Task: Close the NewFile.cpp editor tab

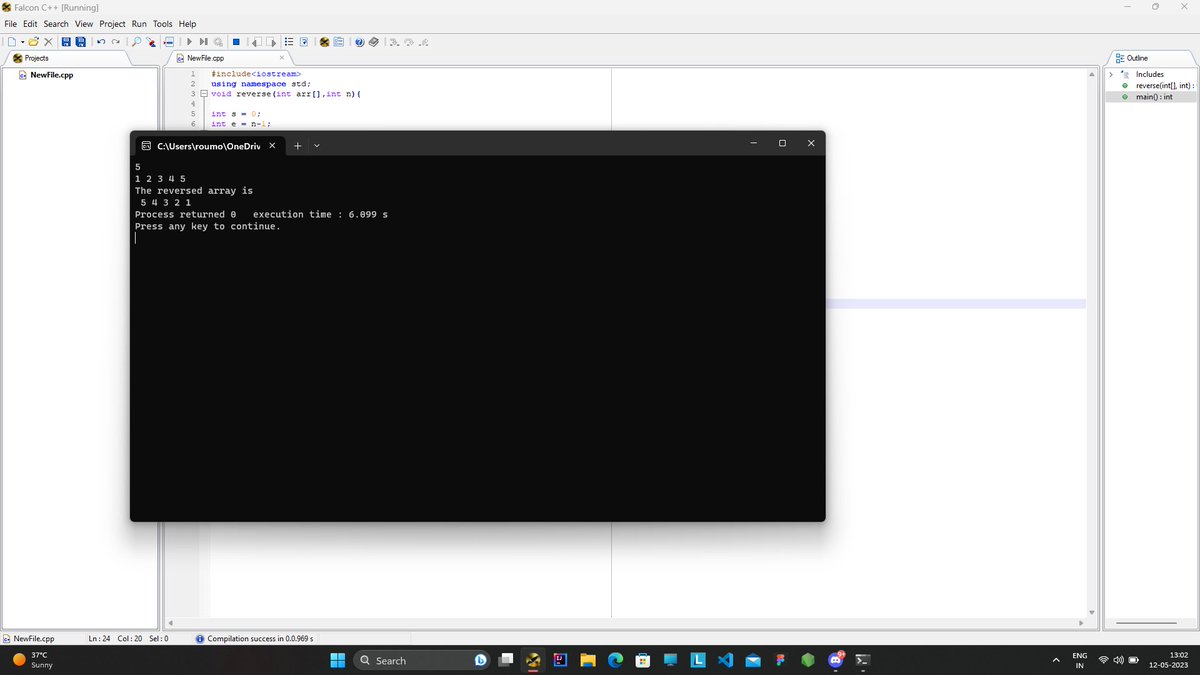Action: pos(282,58)
